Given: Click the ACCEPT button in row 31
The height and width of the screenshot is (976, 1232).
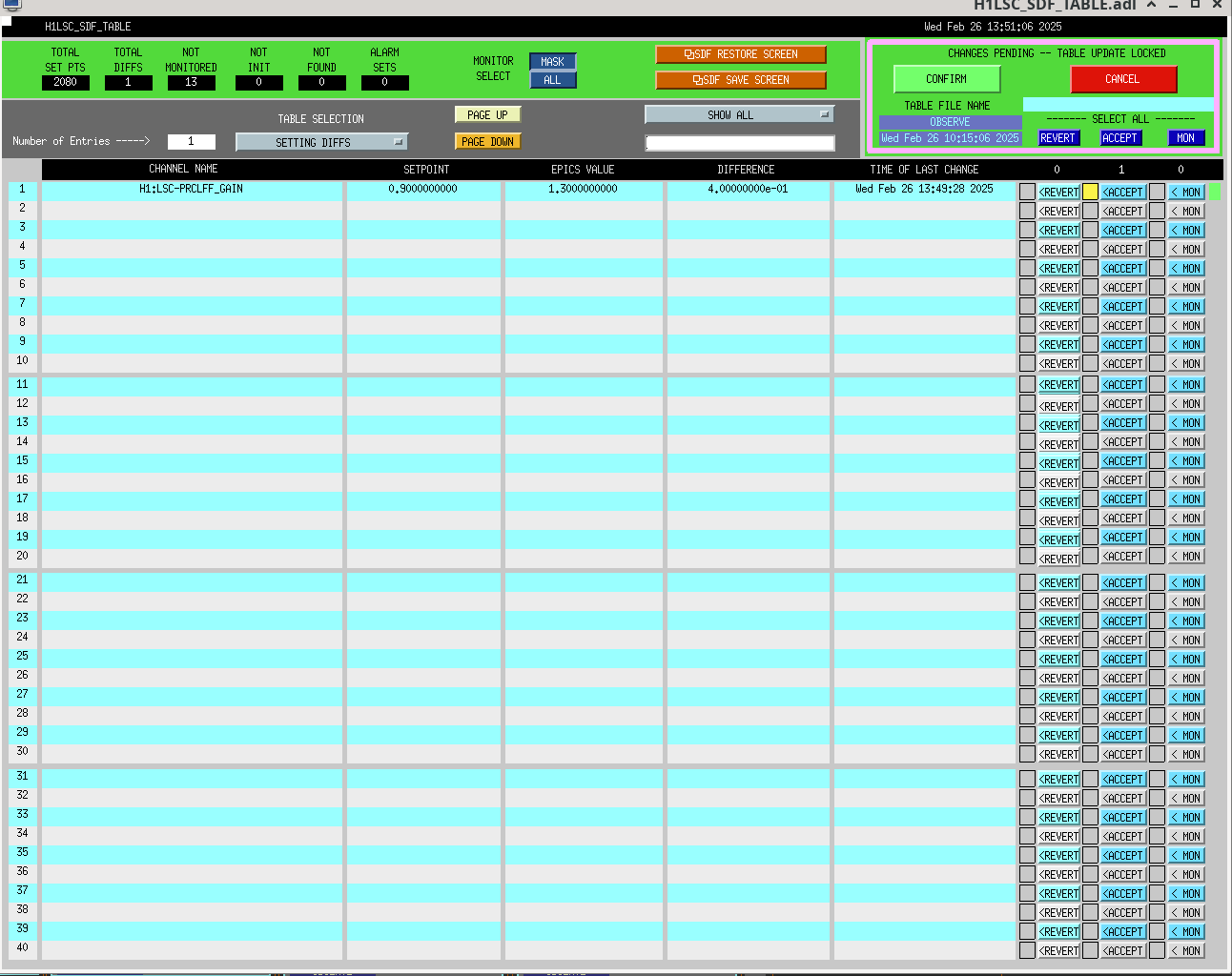Looking at the screenshot, I should (1124, 779).
